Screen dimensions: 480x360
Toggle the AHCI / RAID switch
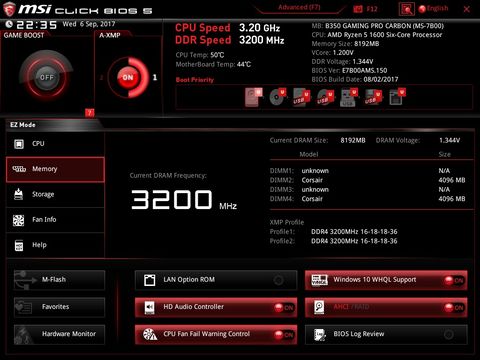pos(386,307)
